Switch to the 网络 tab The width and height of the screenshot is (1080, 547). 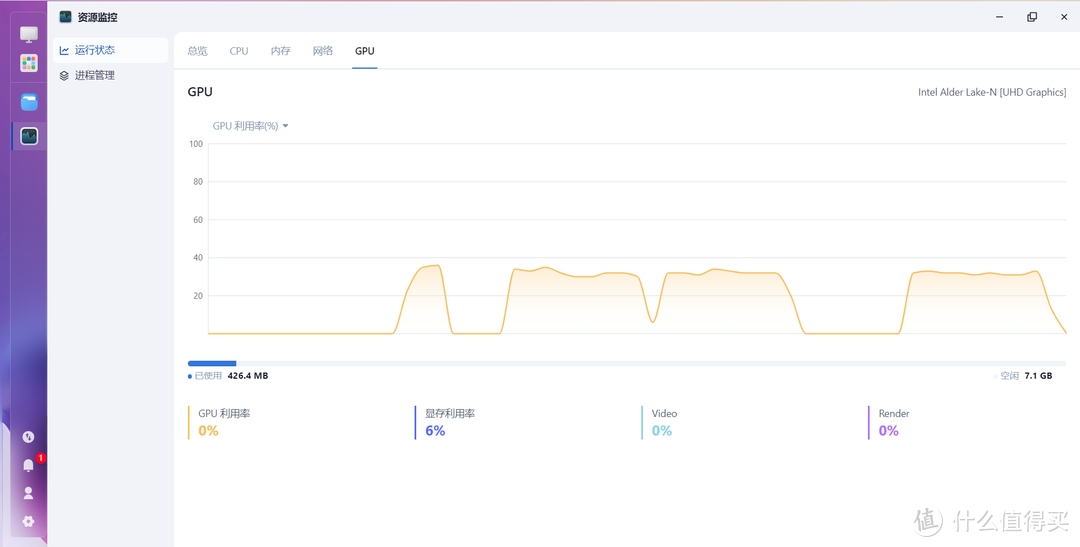(323, 51)
